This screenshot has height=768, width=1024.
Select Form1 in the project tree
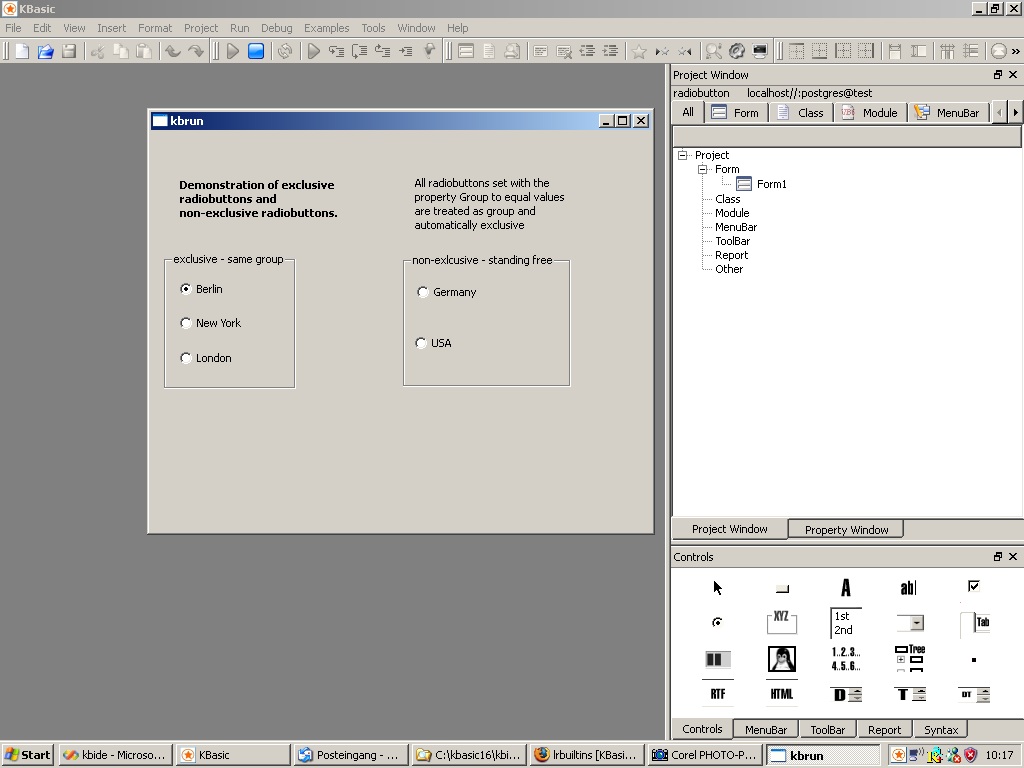coord(770,184)
